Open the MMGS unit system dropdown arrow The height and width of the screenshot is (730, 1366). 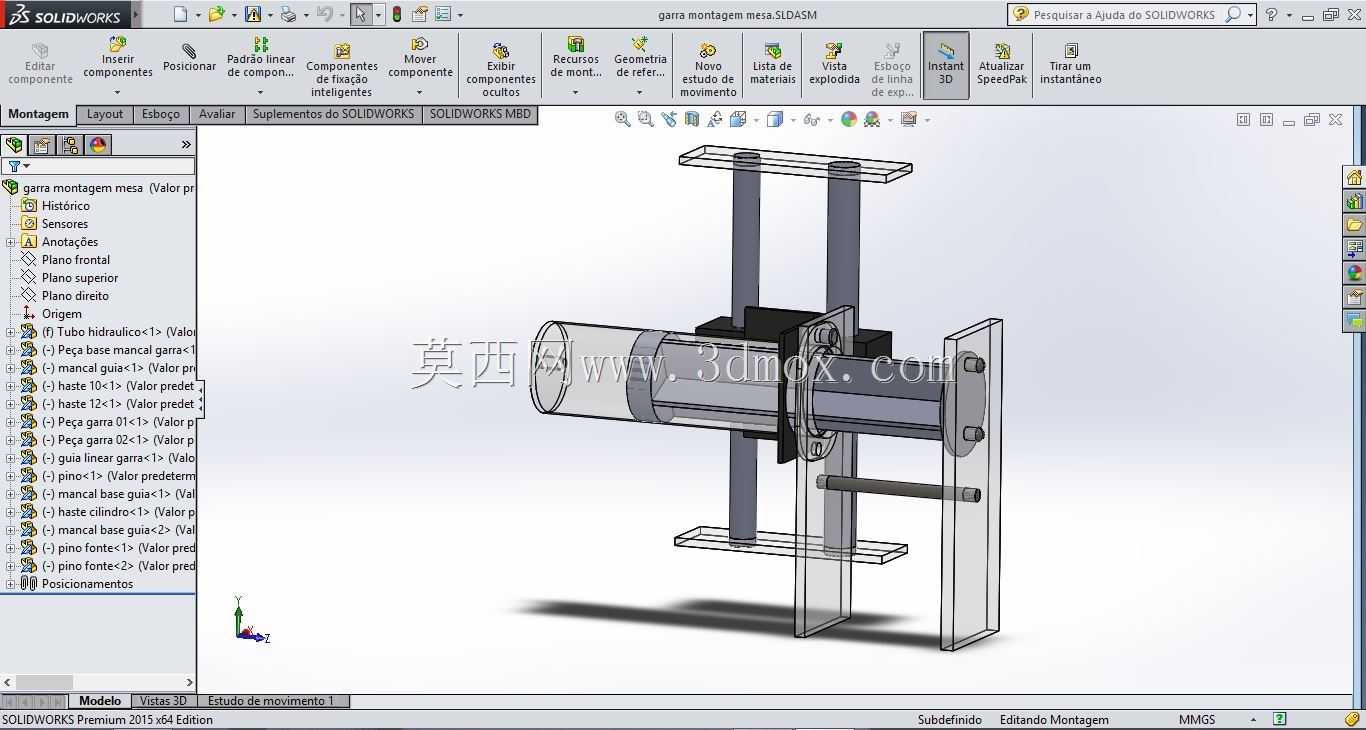[x=1253, y=720]
